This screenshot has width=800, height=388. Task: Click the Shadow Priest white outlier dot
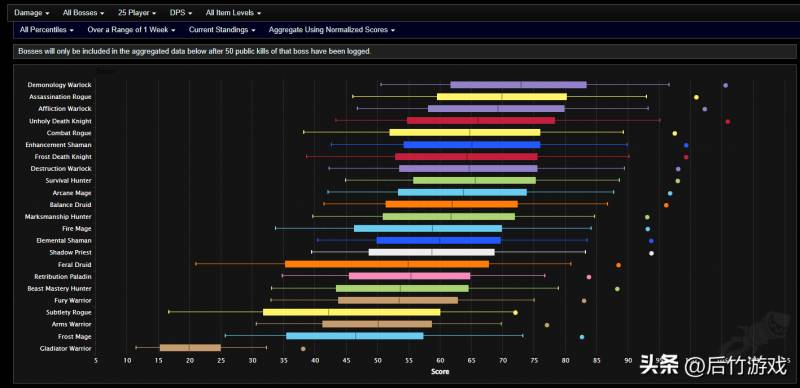(651, 253)
